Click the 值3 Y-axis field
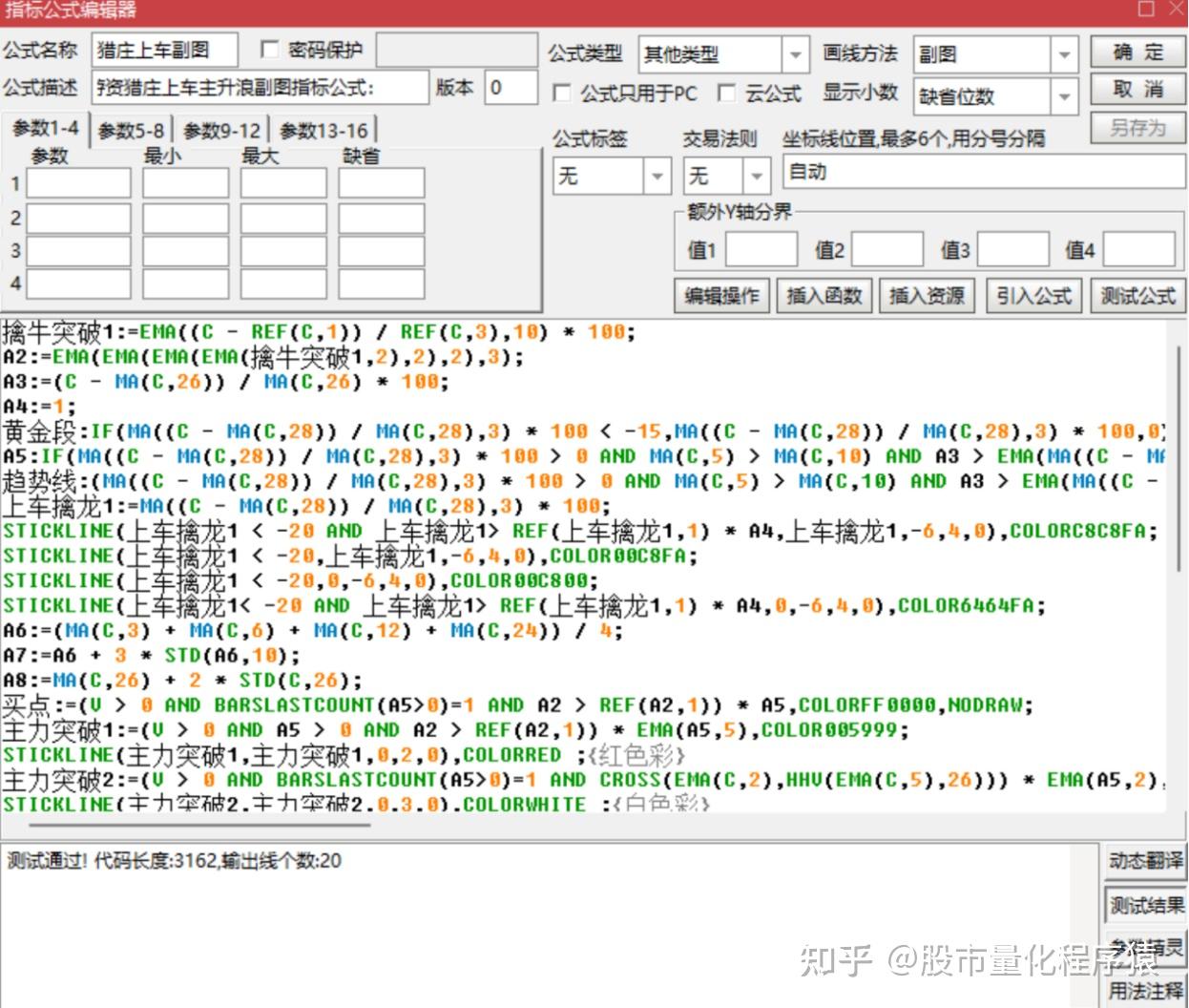1189x1008 pixels. [1013, 249]
